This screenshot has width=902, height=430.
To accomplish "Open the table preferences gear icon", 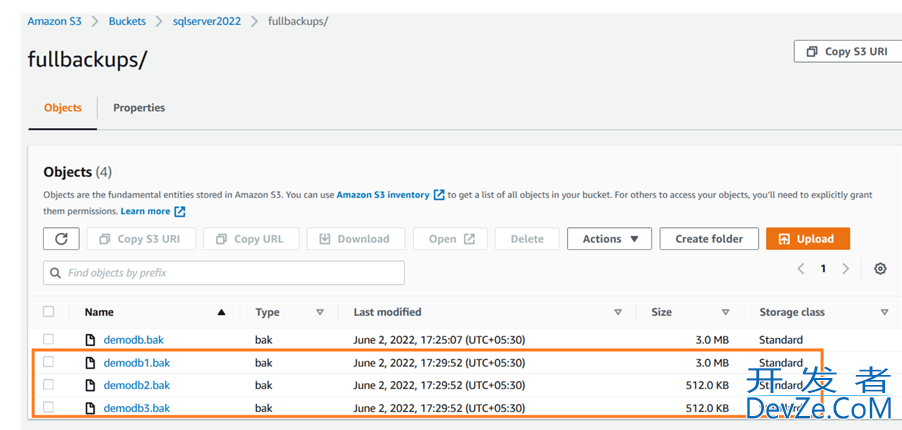I will tap(880, 268).
